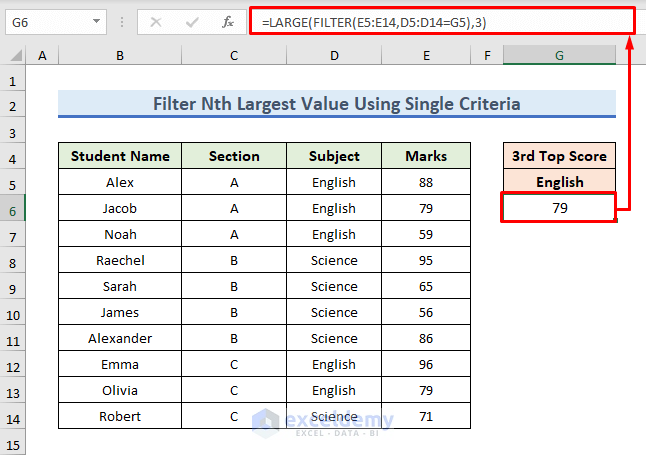Click the Select All corner triangle
This screenshot has height=455, width=646.
[13, 57]
